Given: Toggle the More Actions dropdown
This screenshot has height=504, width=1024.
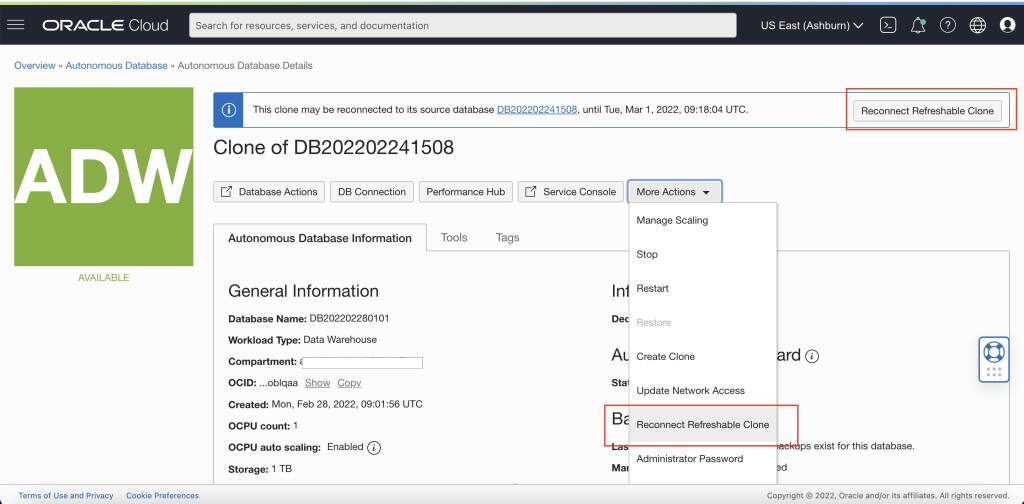Looking at the screenshot, I should (675, 192).
